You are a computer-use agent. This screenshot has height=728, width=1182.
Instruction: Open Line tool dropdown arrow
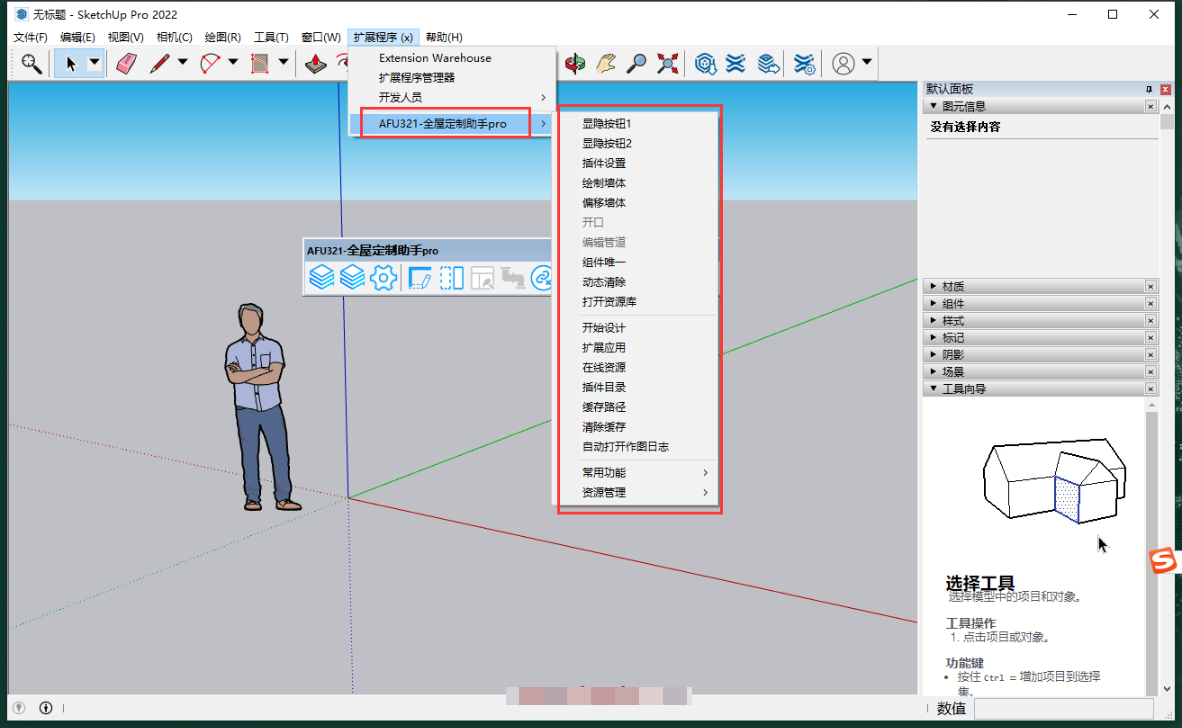coord(182,63)
